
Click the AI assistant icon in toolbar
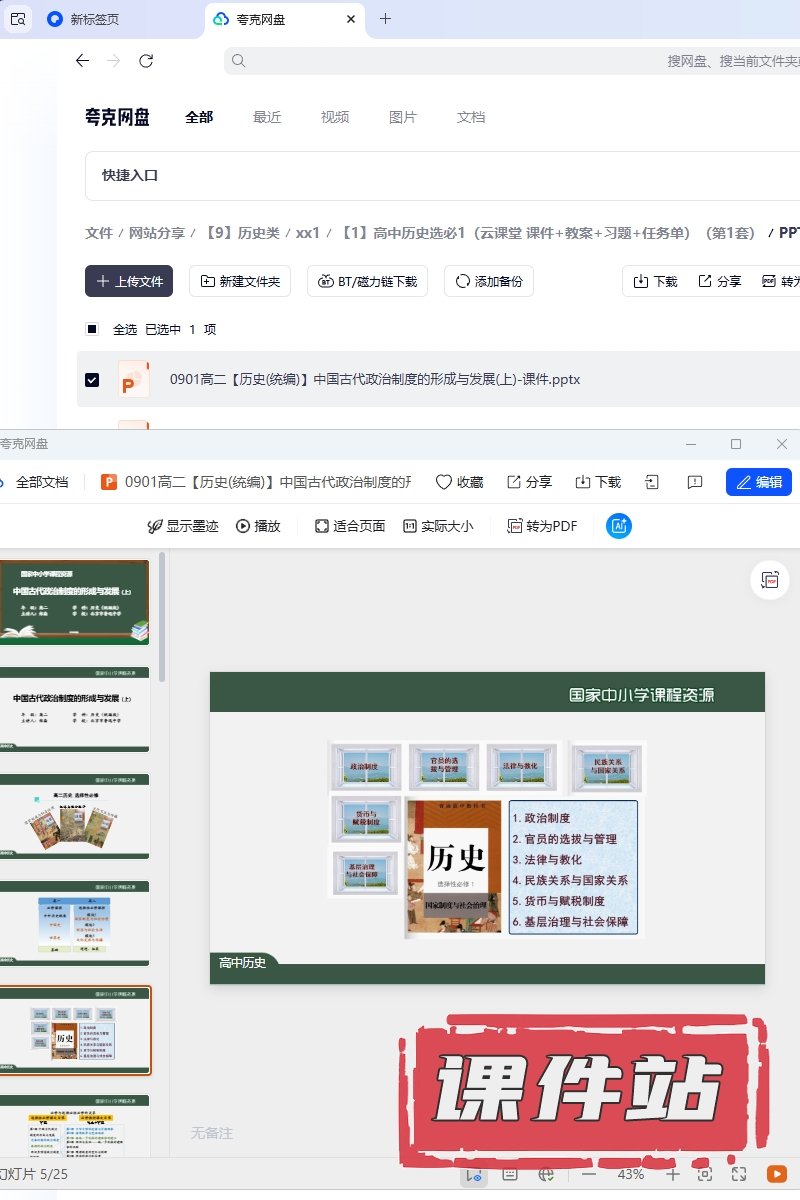(619, 526)
